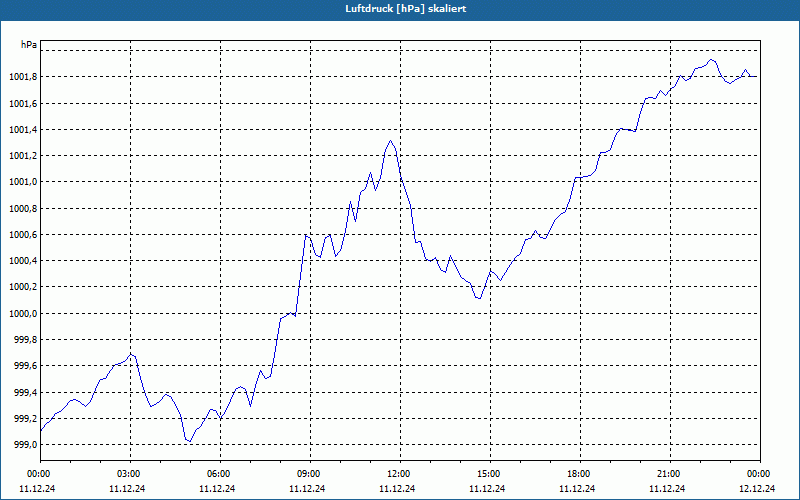This screenshot has width=800, height=500.
Task: Select the 1001,6 y-axis label
Action: pos(23,104)
